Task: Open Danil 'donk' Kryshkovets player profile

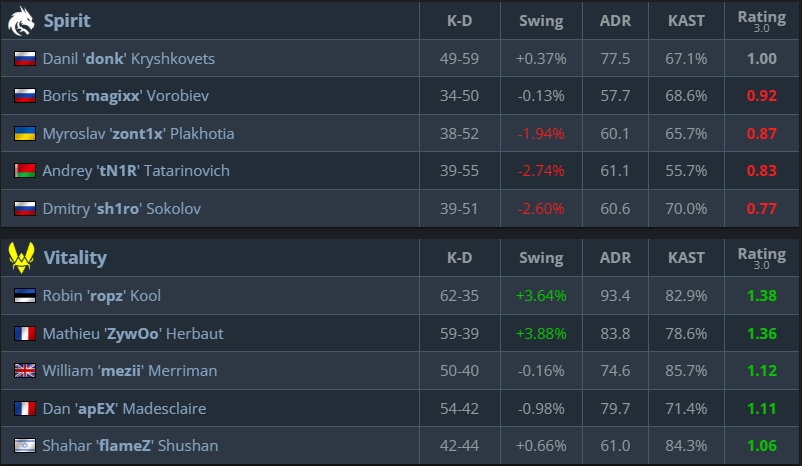Action: coord(128,59)
